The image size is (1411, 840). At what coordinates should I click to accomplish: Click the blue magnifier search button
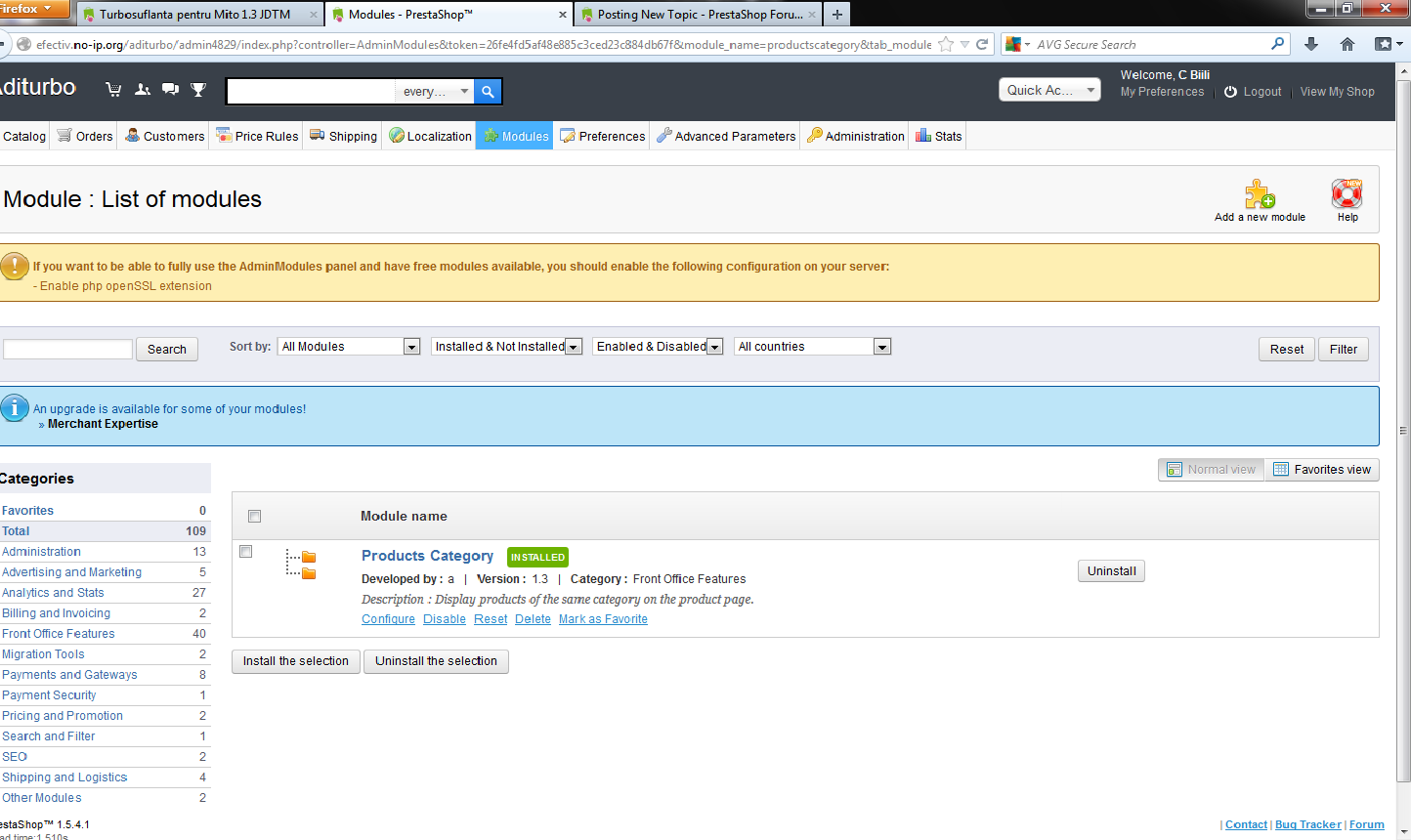tap(488, 91)
